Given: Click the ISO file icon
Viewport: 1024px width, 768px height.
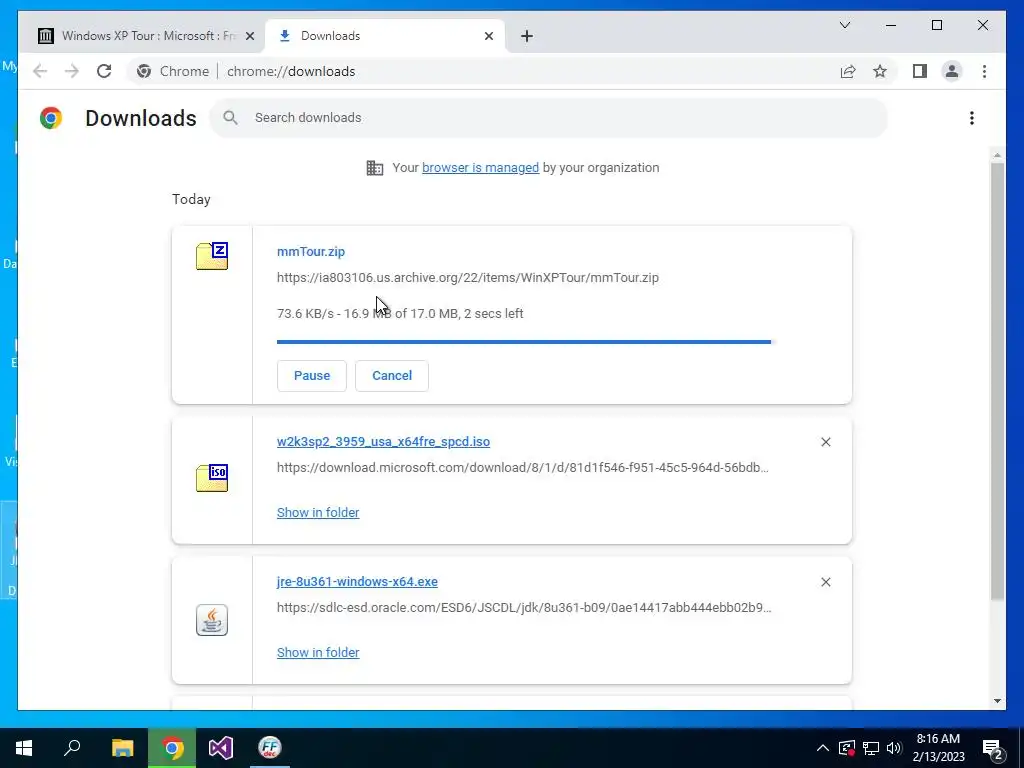Looking at the screenshot, I should coord(212,477).
